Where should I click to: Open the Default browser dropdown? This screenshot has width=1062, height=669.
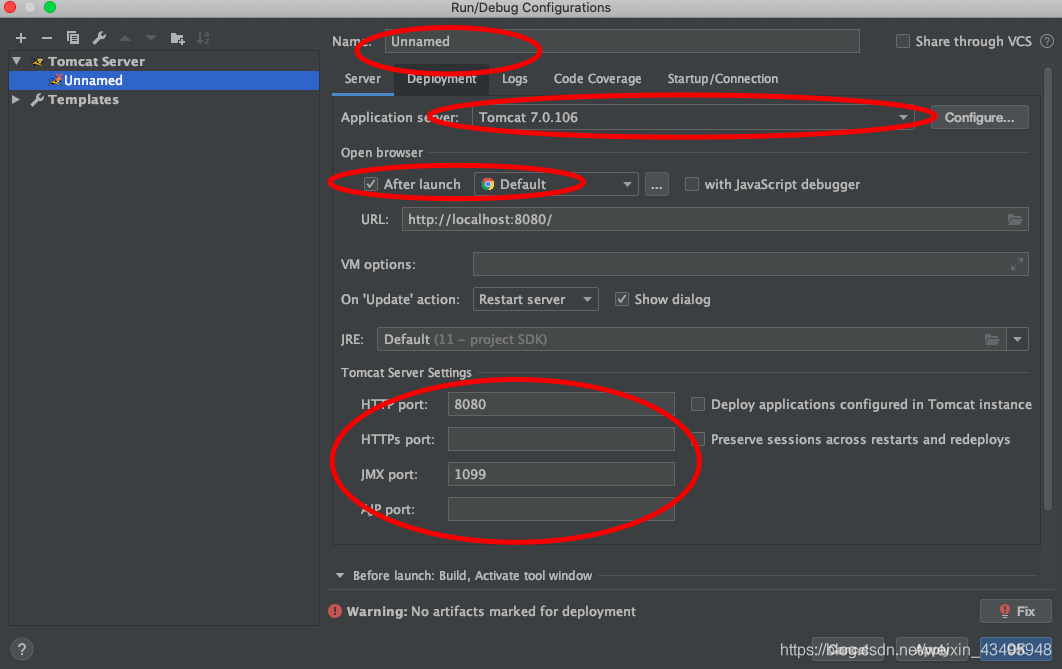(556, 184)
